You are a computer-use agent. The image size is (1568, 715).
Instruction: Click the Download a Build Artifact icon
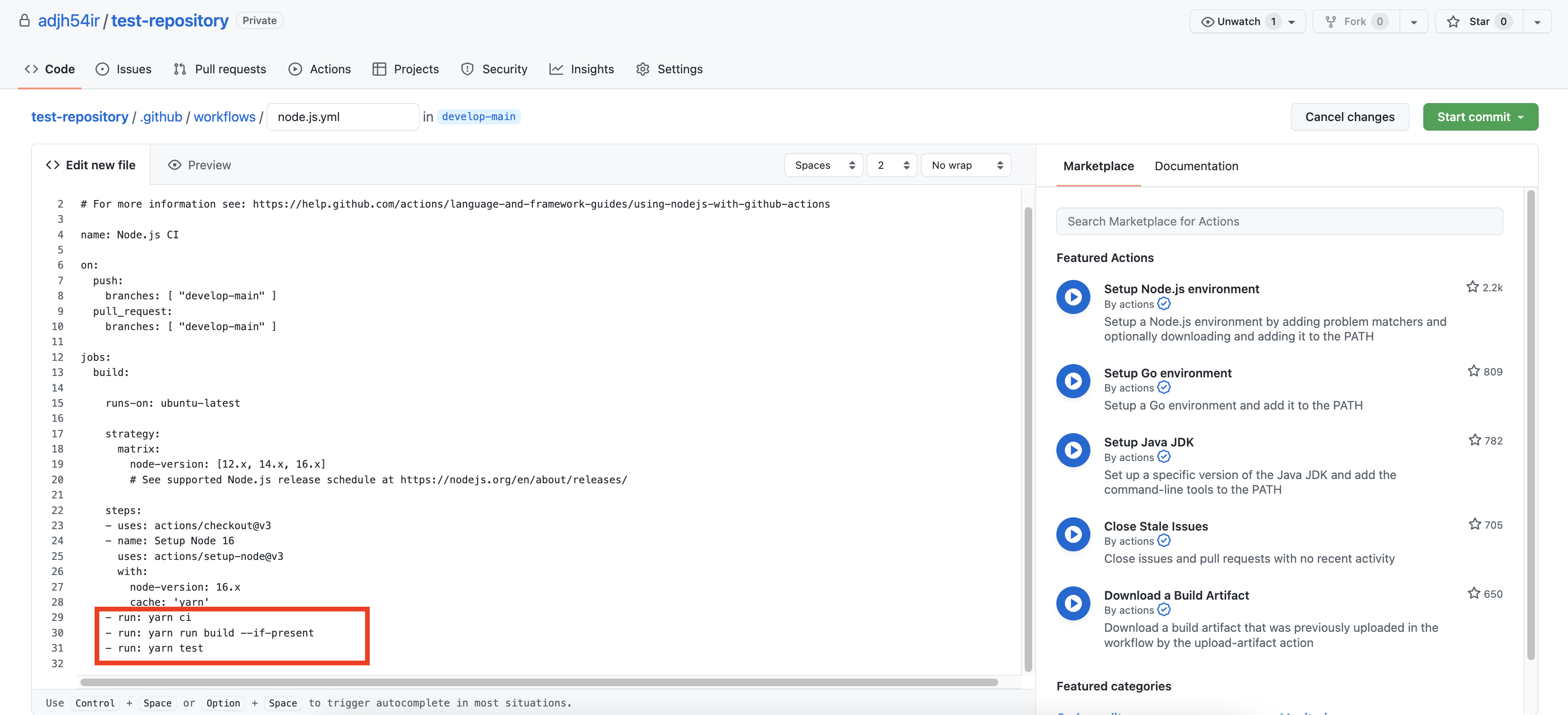pos(1072,603)
